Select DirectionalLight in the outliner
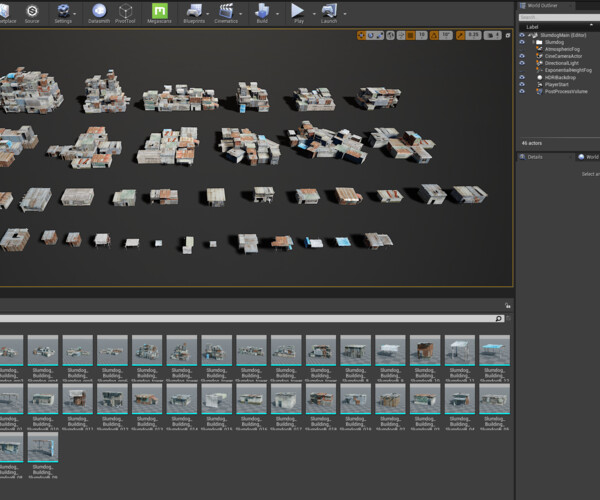This screenshot has width=600, height=500. click(x=561, y=63)
